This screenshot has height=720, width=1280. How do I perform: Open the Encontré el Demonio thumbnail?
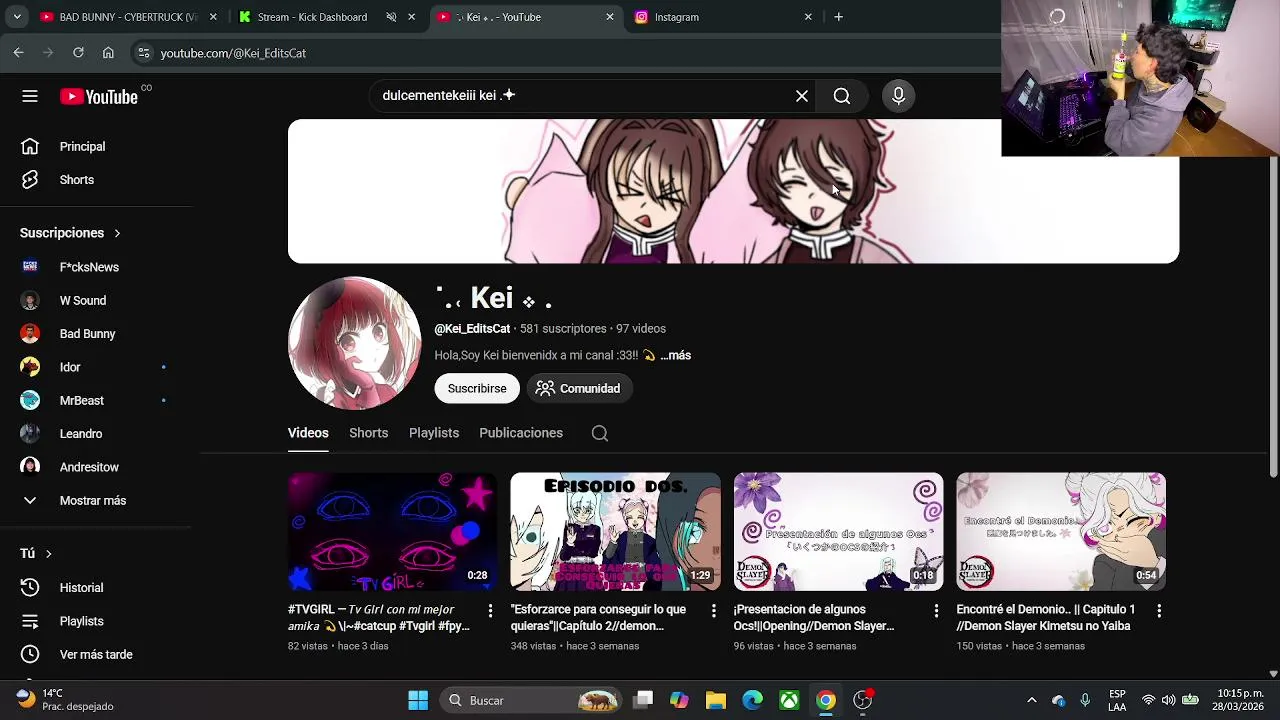[1061, 532]
